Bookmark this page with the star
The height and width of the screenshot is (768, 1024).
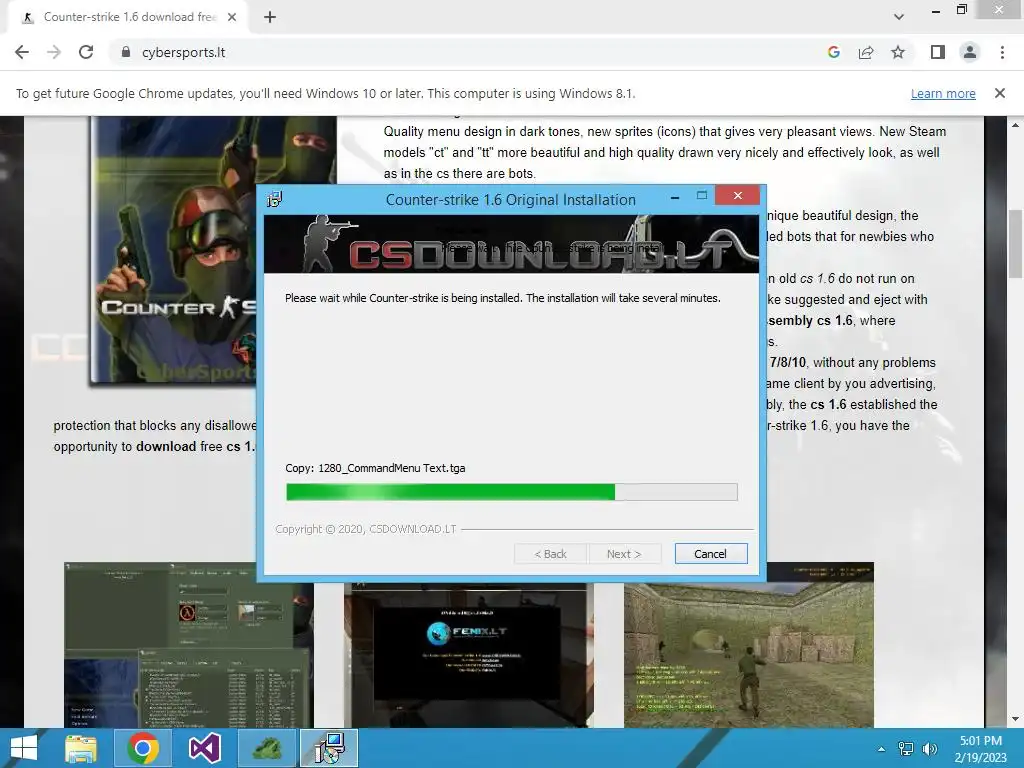pyautogui.click(x=898, y=52)
